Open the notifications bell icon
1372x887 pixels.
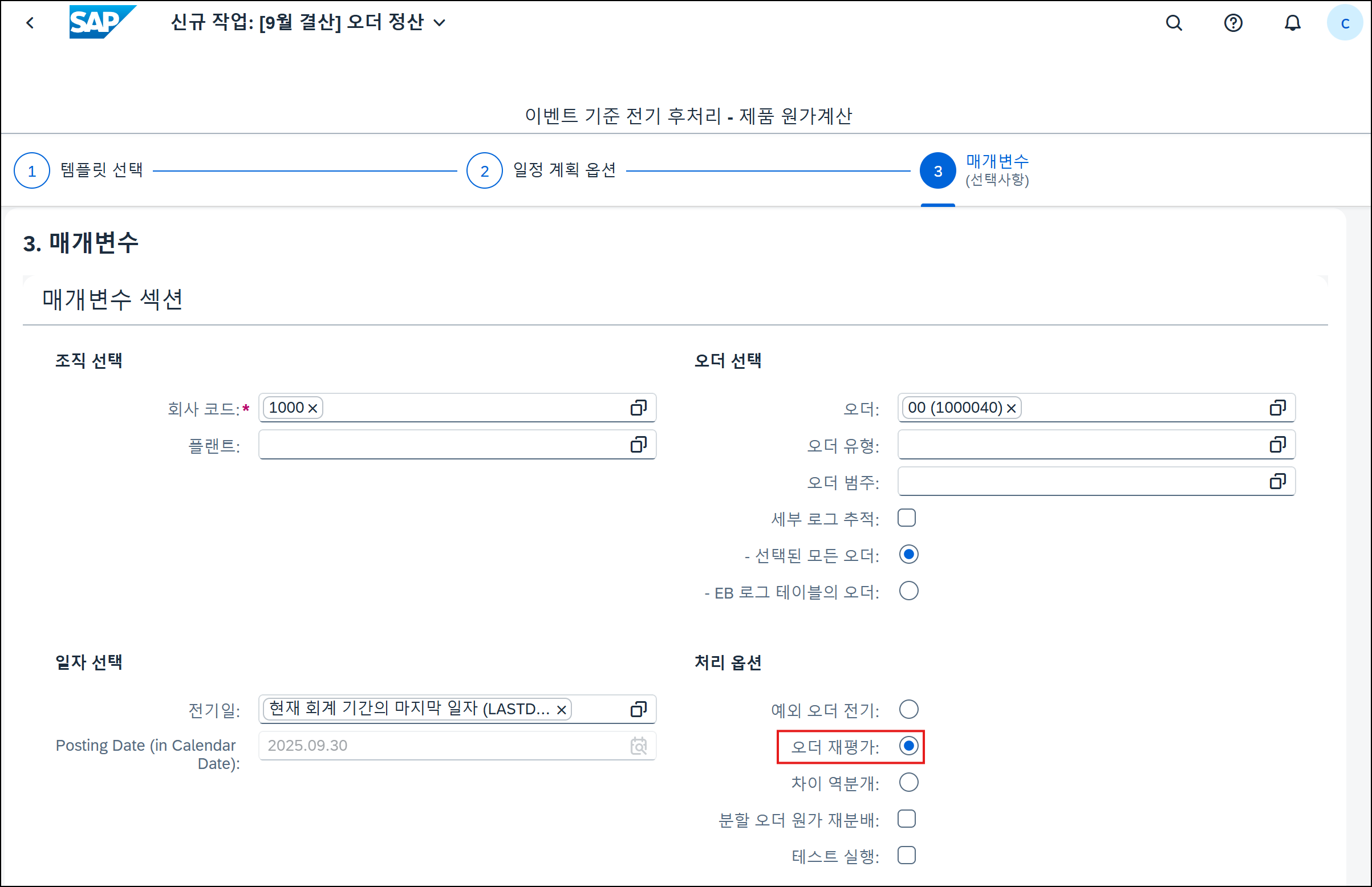click(1293, 23)
